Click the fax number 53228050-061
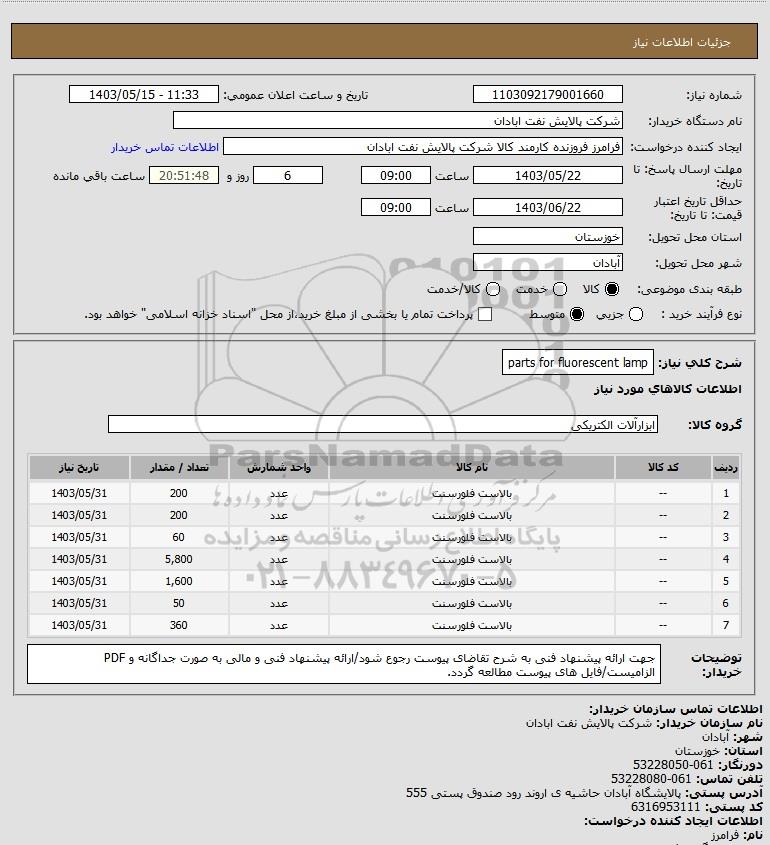This screenshot has width=770, height=845. [x=672, y=765]
